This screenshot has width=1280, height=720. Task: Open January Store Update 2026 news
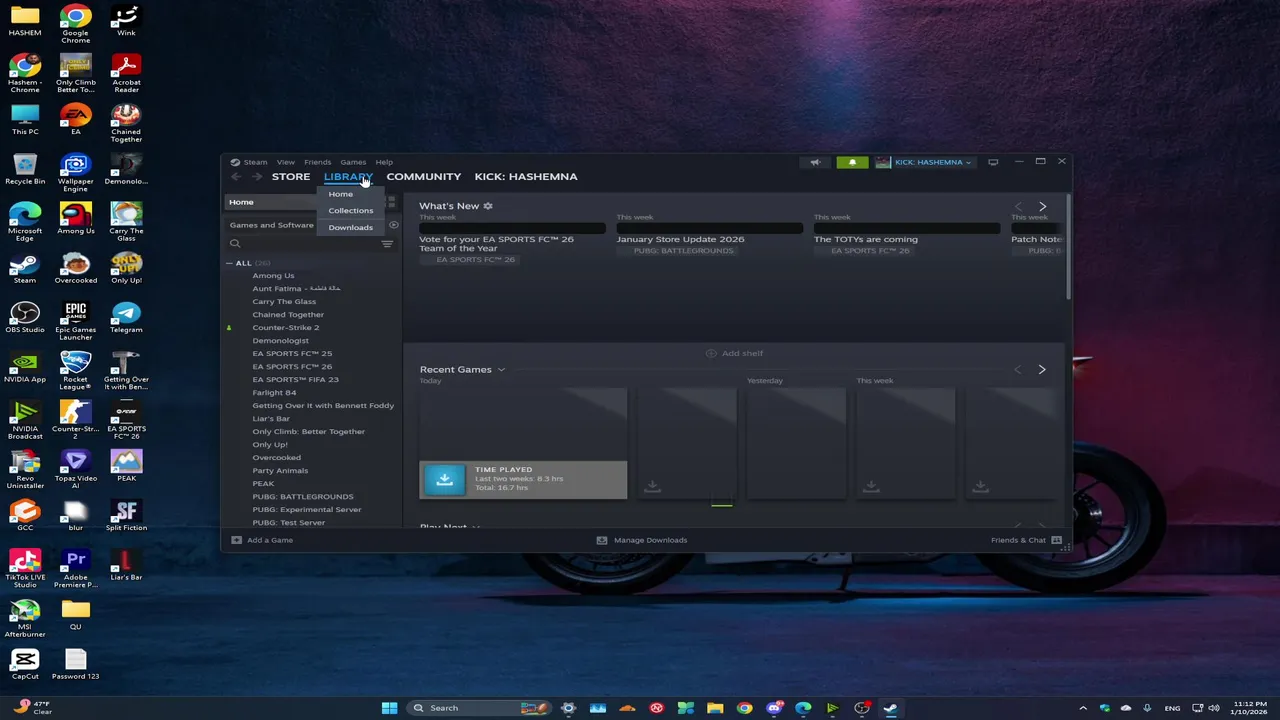point(681,239)
